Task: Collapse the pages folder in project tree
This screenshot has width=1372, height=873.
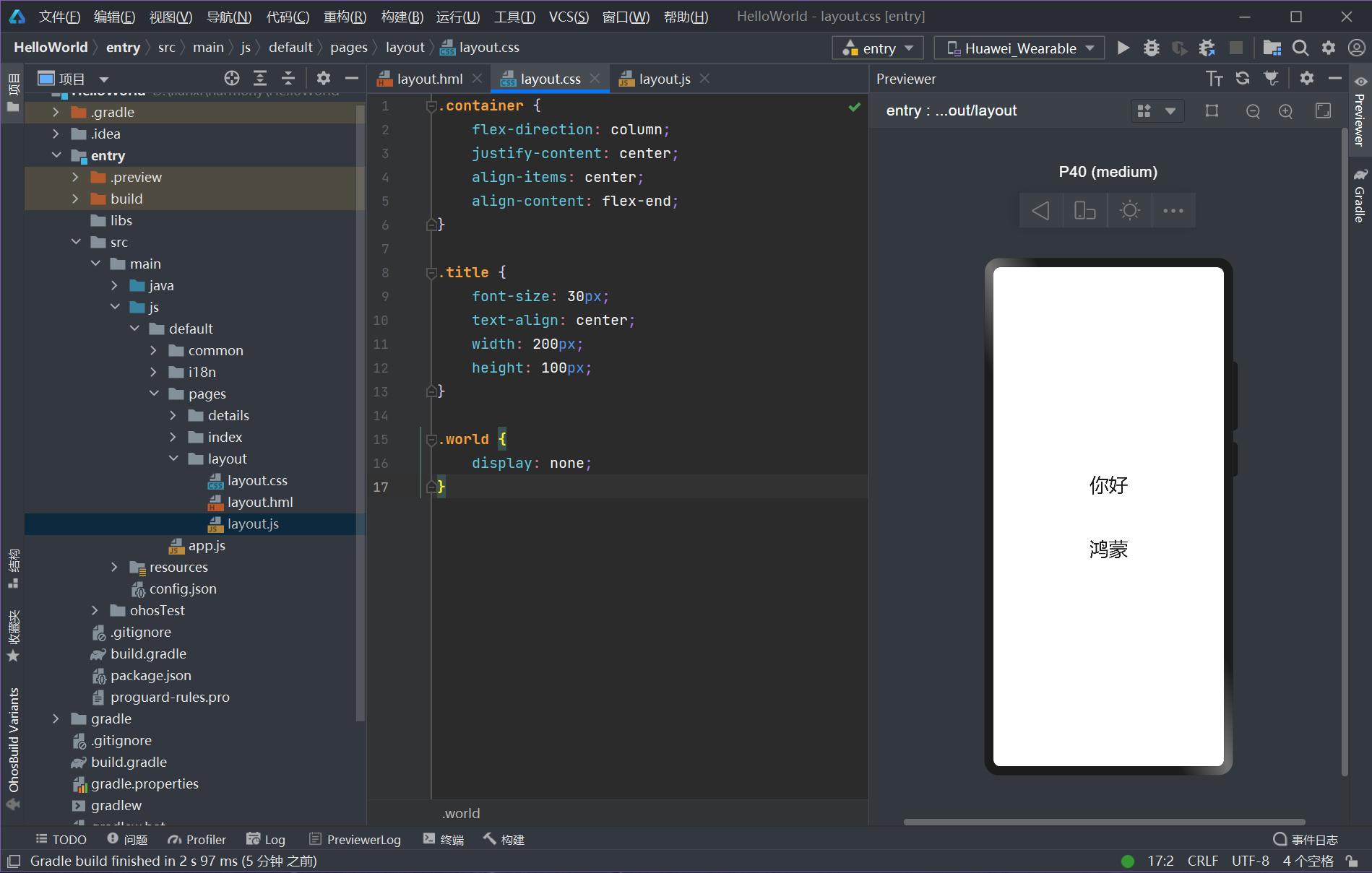Action: 154,394
